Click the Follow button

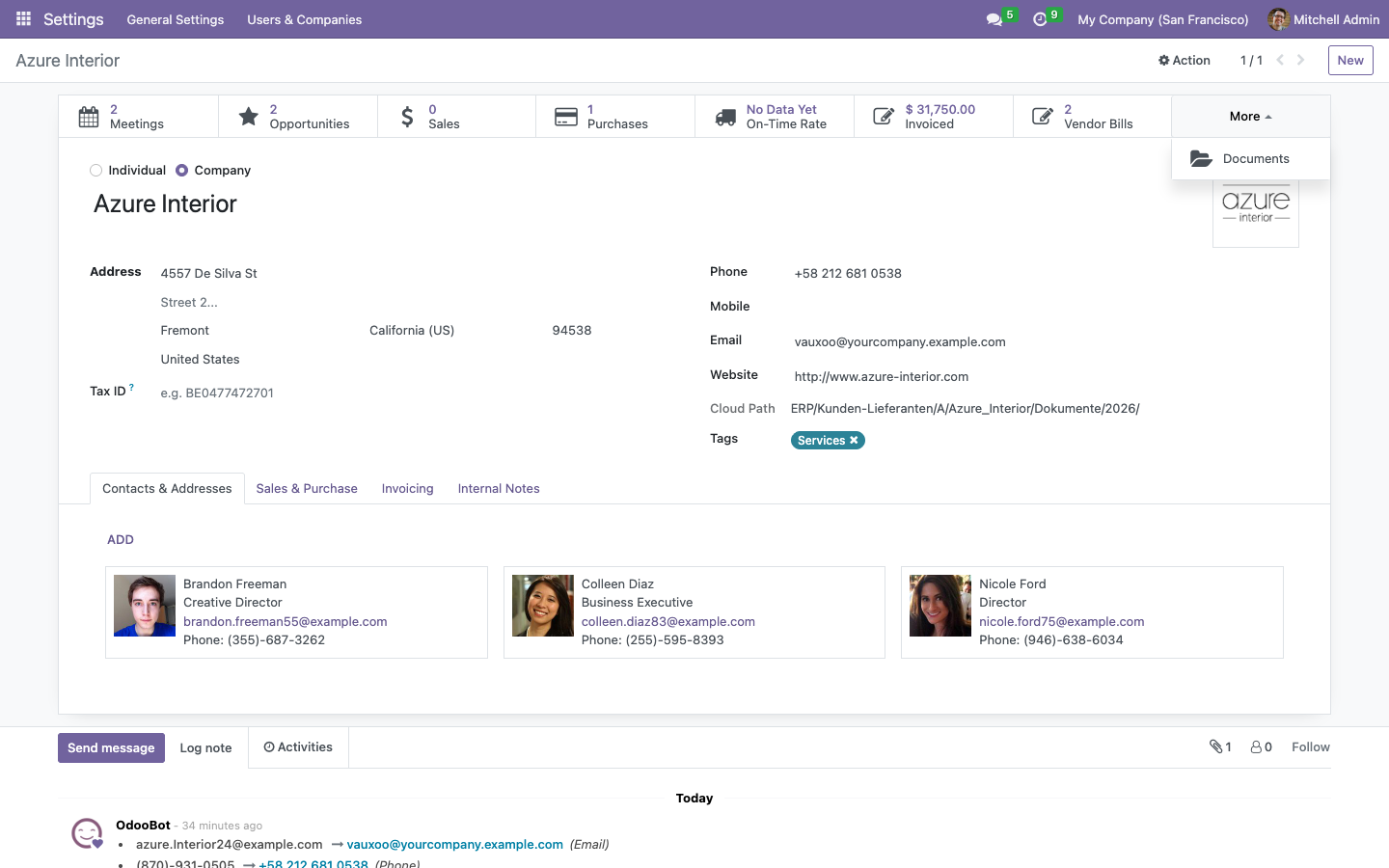coord(1311,747)
